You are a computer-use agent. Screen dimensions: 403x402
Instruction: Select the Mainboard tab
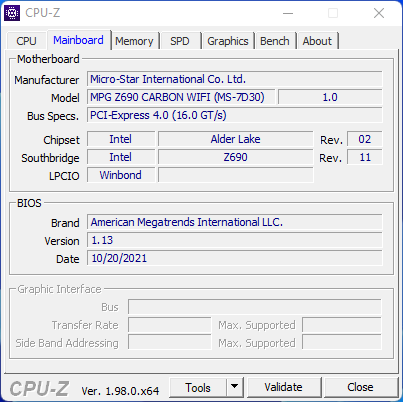tap(78, 40)
